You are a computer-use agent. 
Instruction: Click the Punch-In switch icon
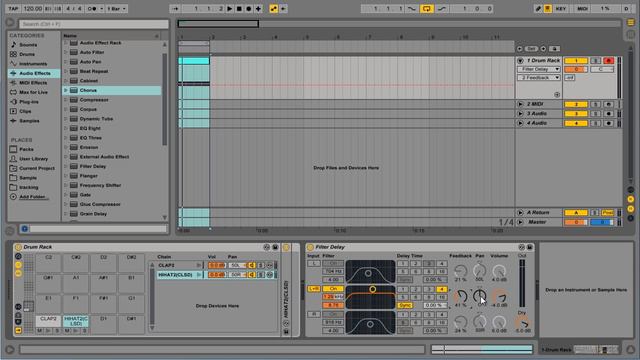pos(411,9)
